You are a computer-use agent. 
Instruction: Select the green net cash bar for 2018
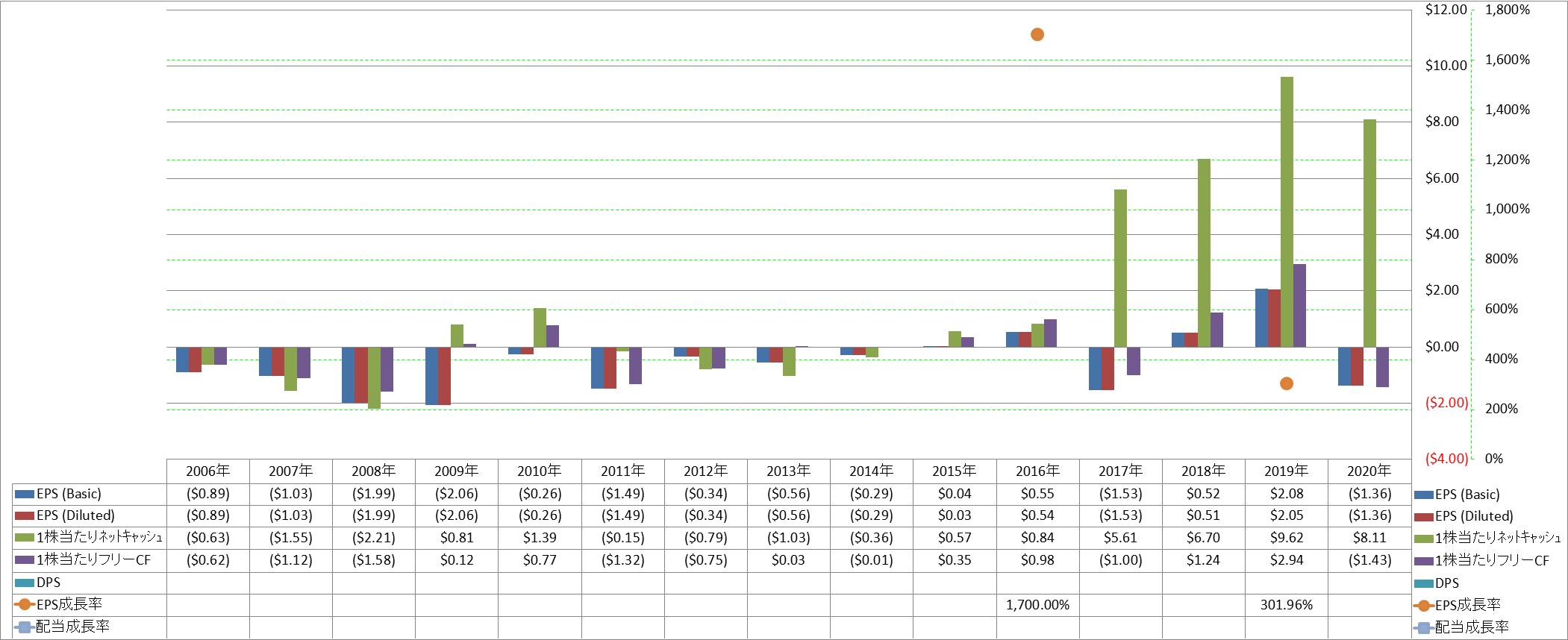tap(1204, 253)
